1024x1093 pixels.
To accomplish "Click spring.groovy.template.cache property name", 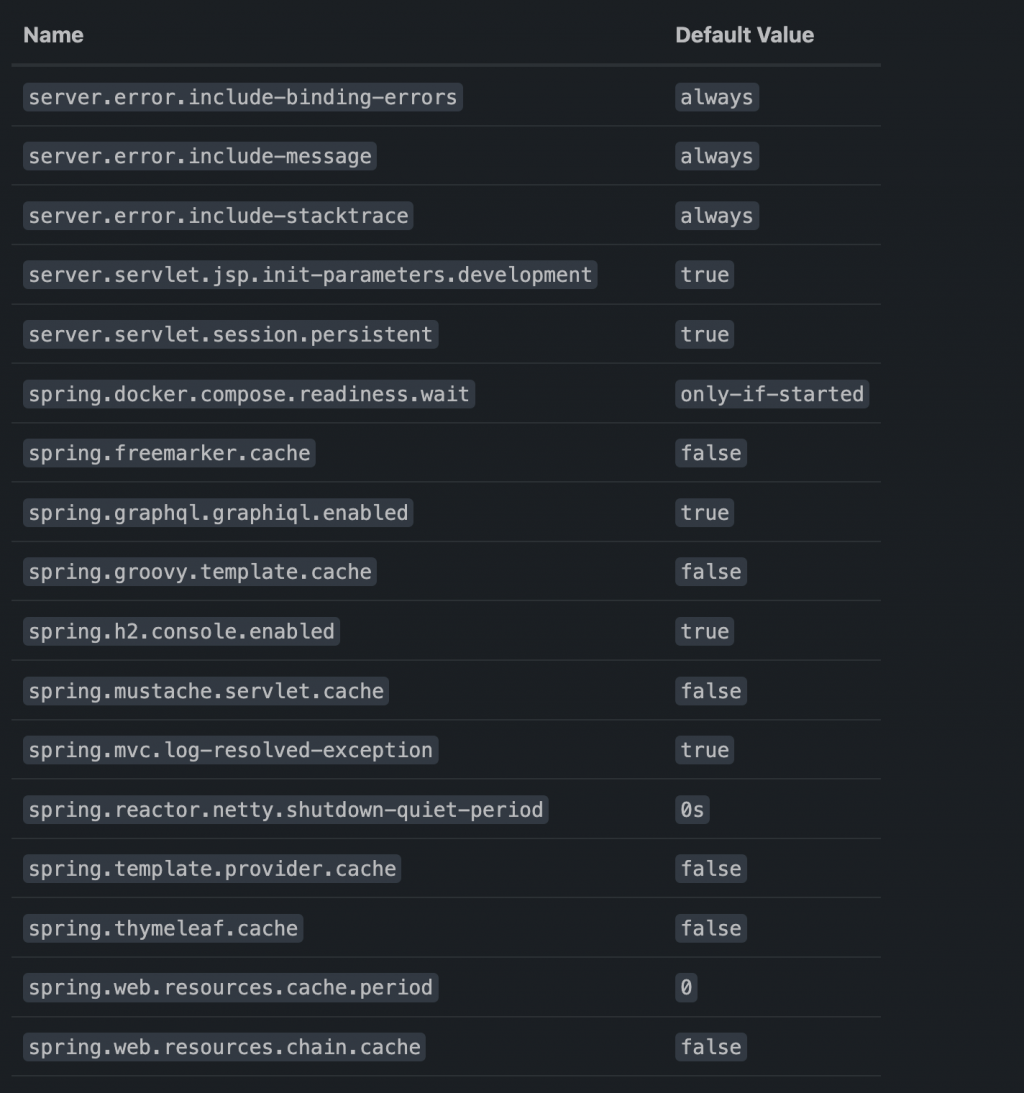I will [200, 572].
